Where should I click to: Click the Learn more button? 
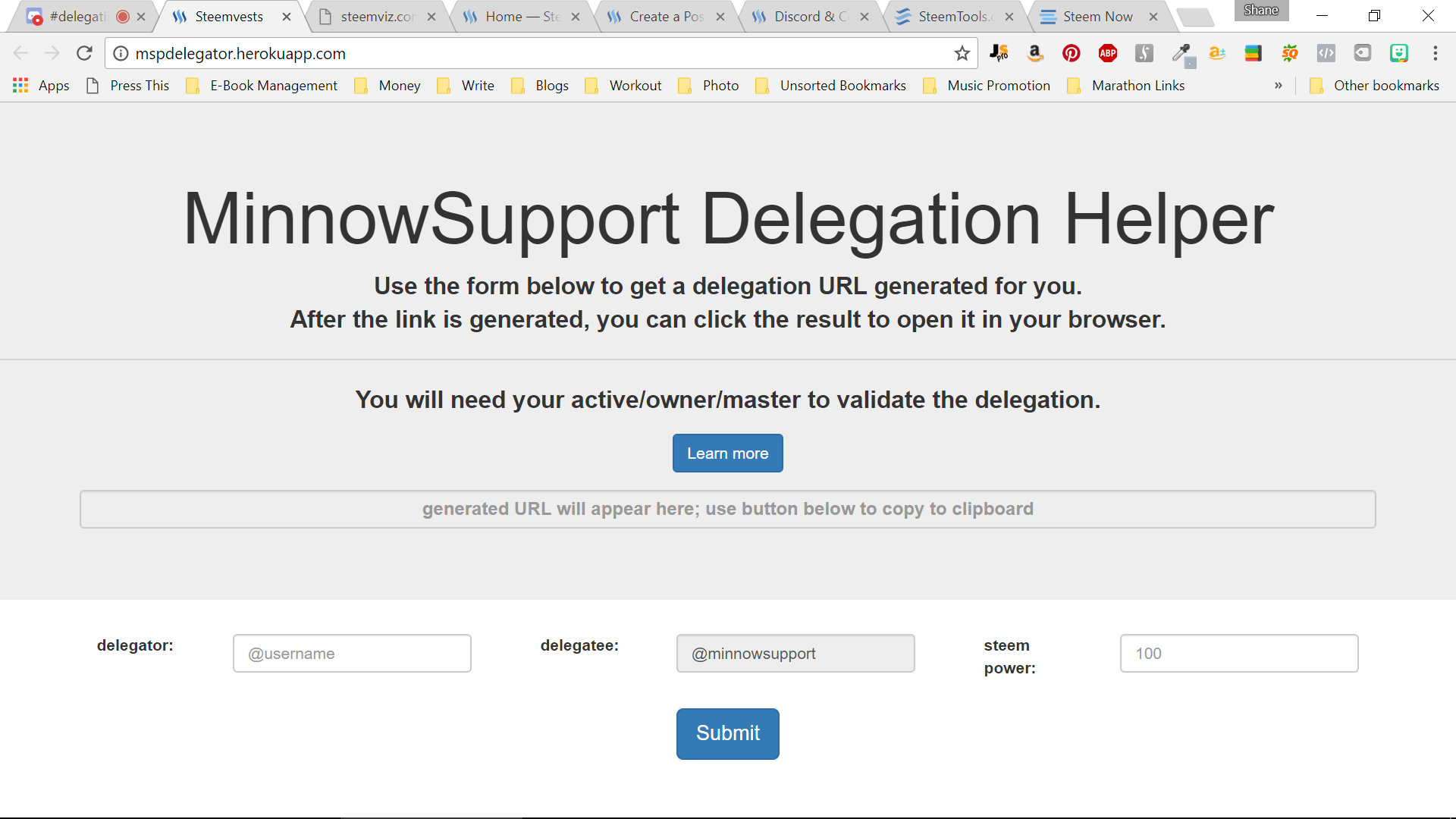point(728,453)
